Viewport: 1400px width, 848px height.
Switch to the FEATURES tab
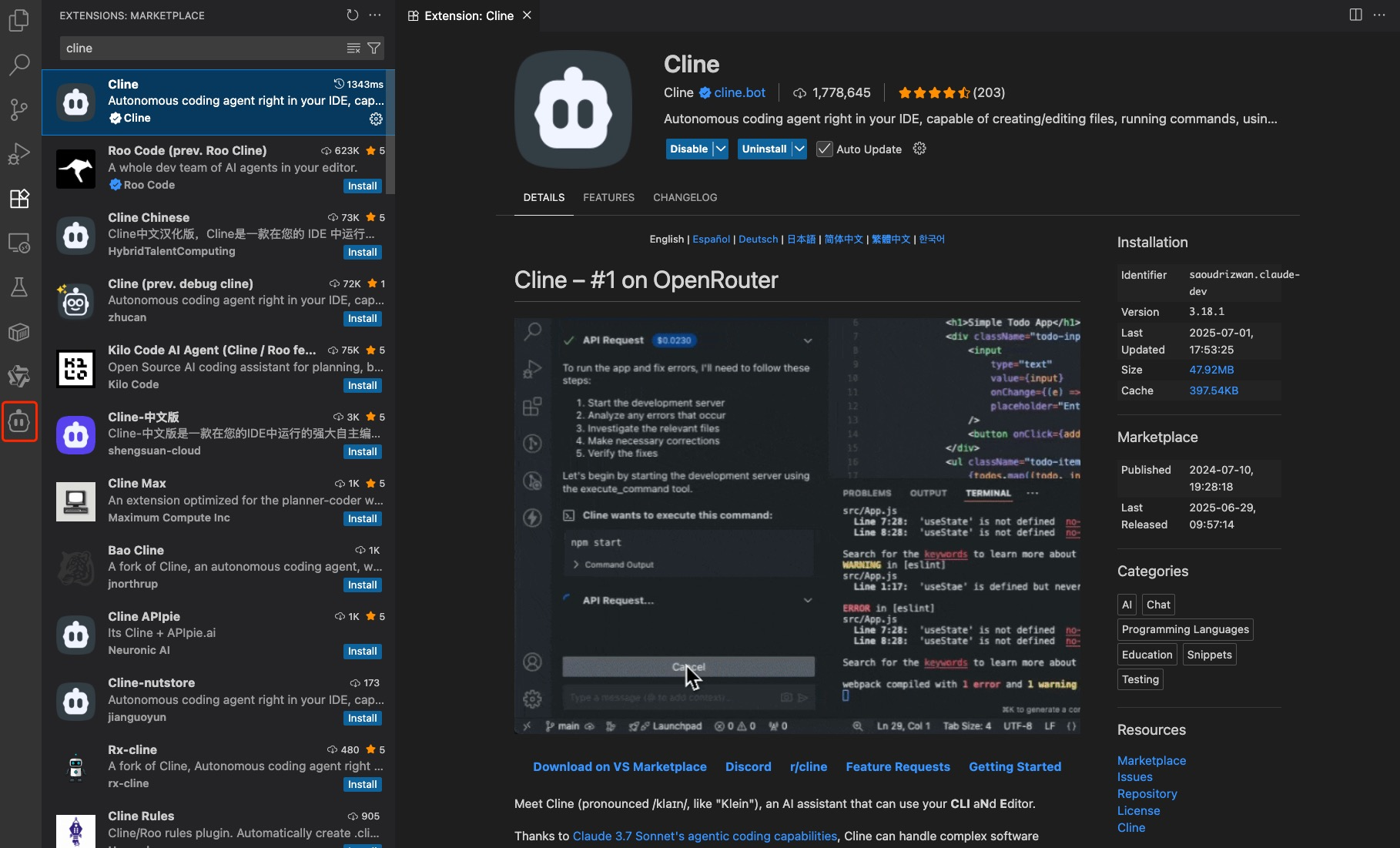608,197
